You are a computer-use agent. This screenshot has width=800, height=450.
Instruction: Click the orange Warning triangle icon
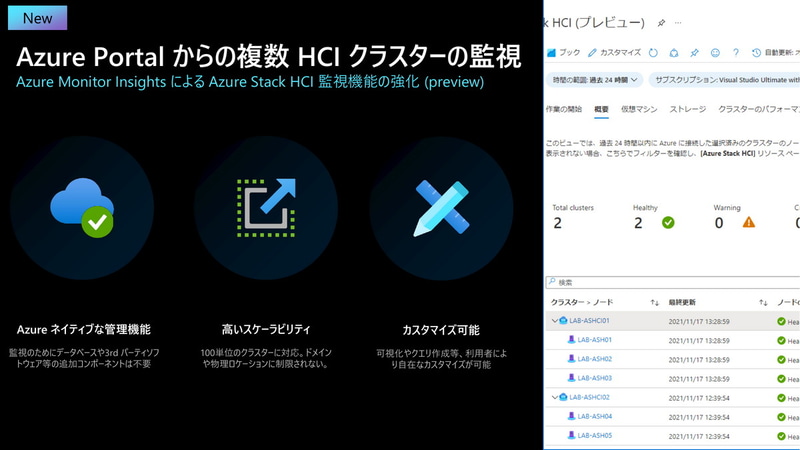point(748,222)
